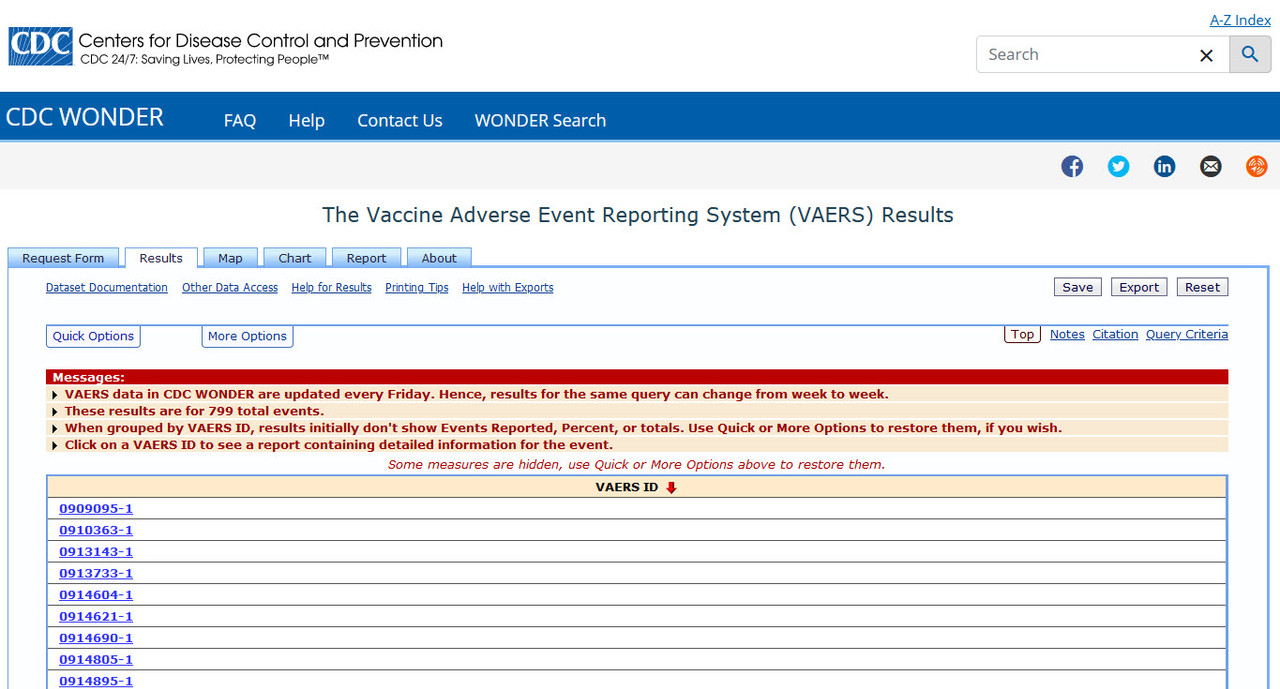Open the Dataset Documentation link

click(107, 288)
